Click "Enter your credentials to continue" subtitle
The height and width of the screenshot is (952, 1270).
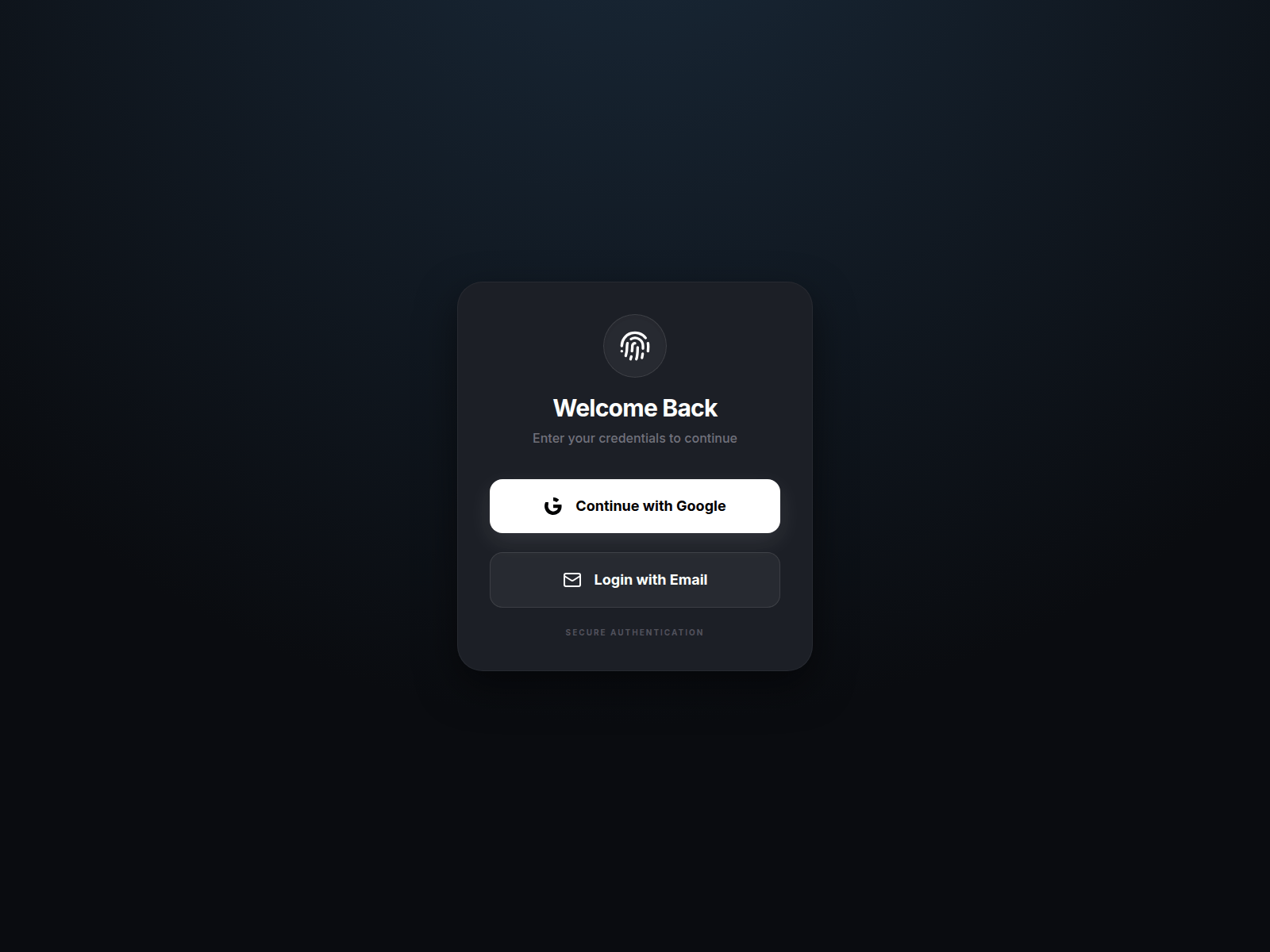click(635, 438)
